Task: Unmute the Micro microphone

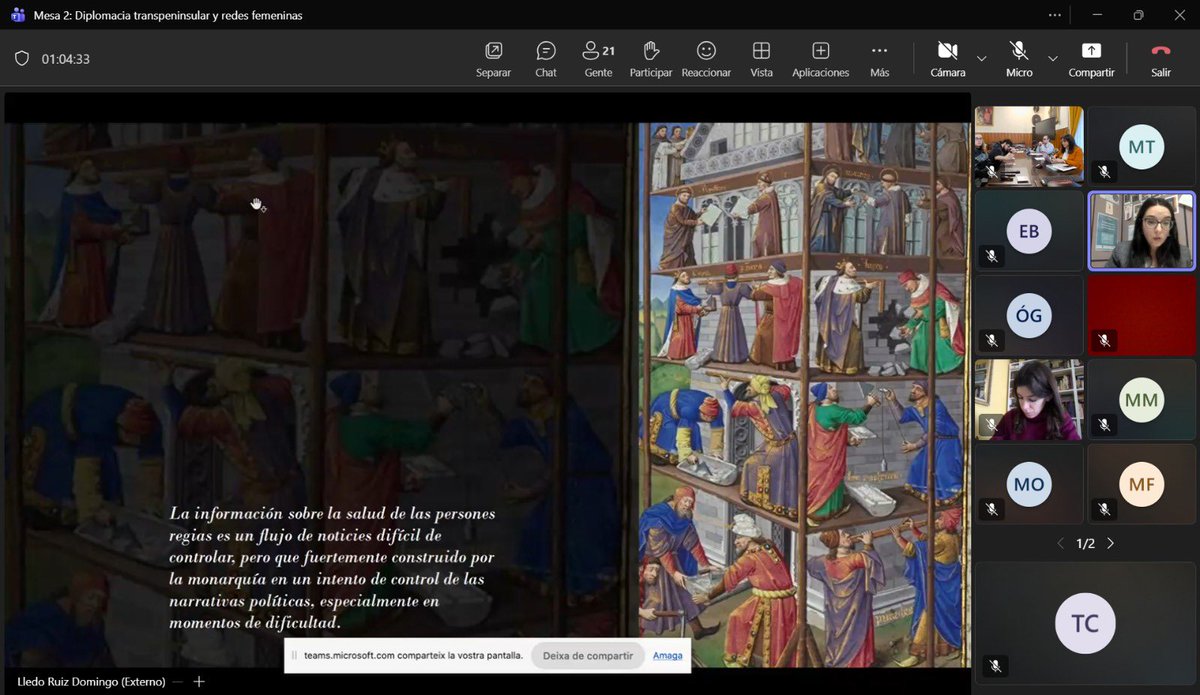Action: pyautogui.click(x=1019, y=59)
